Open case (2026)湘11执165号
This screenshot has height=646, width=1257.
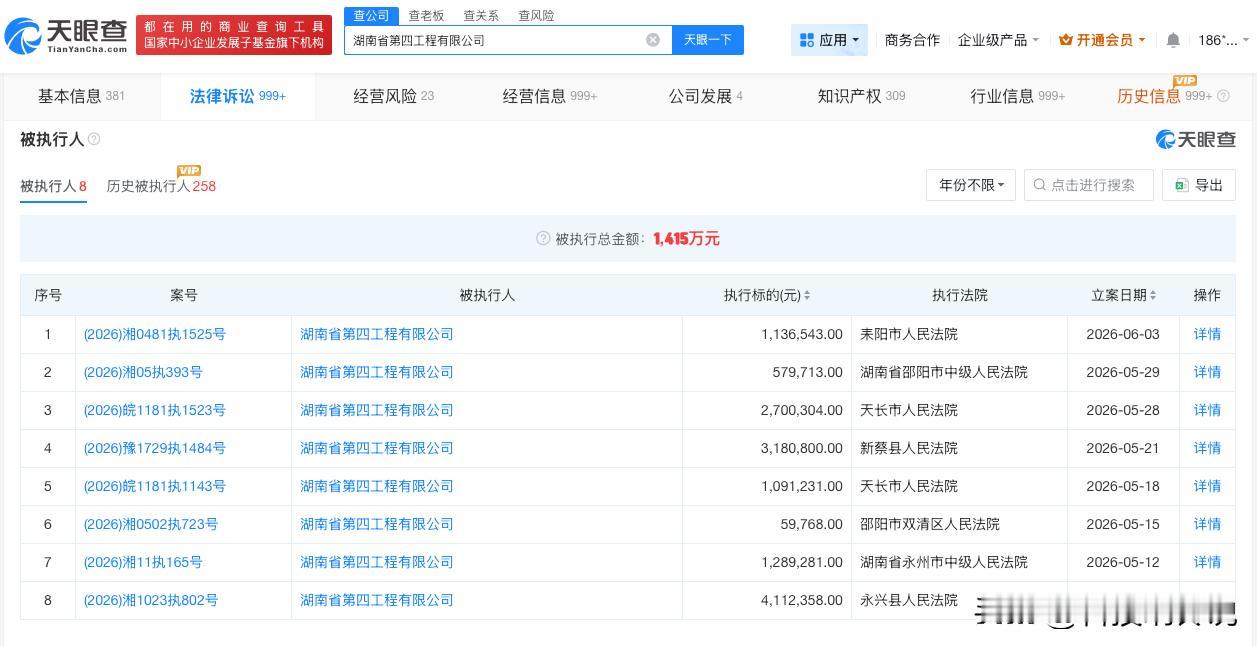[143, 562]
